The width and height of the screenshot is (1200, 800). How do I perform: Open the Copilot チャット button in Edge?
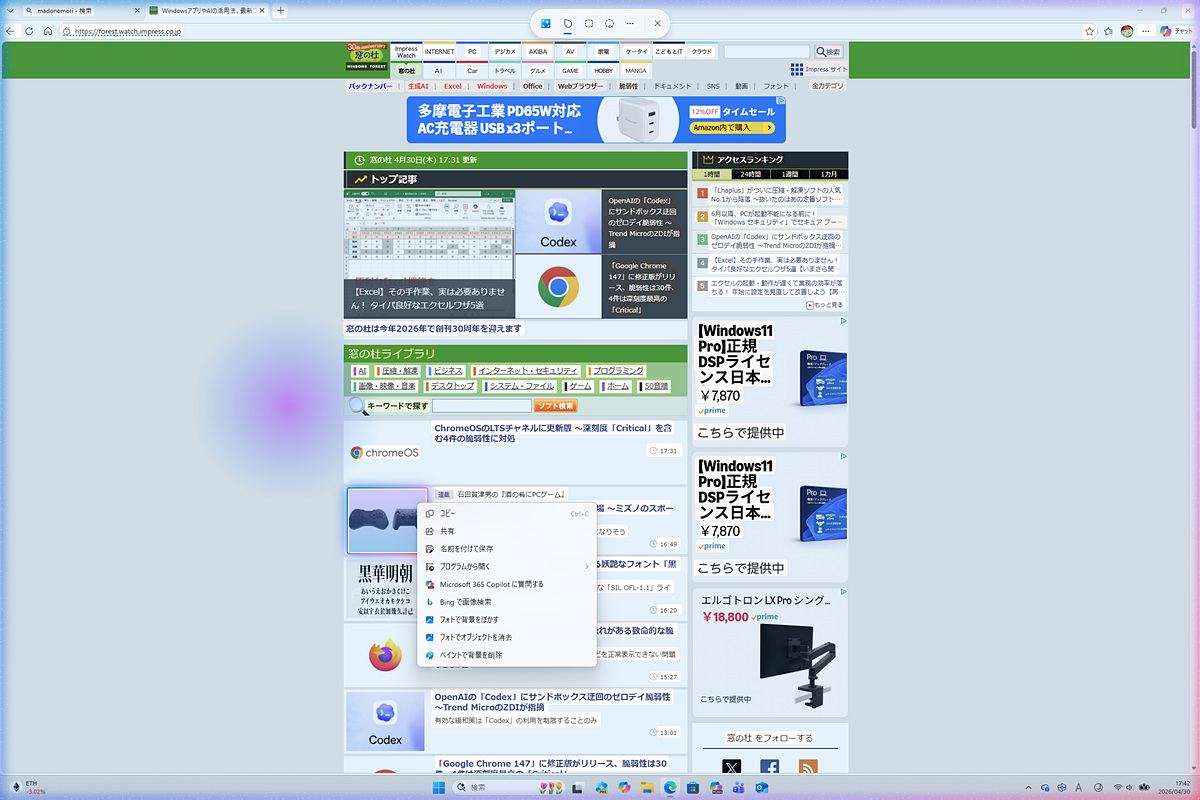pyautogui.click(x=1176, y=31)
